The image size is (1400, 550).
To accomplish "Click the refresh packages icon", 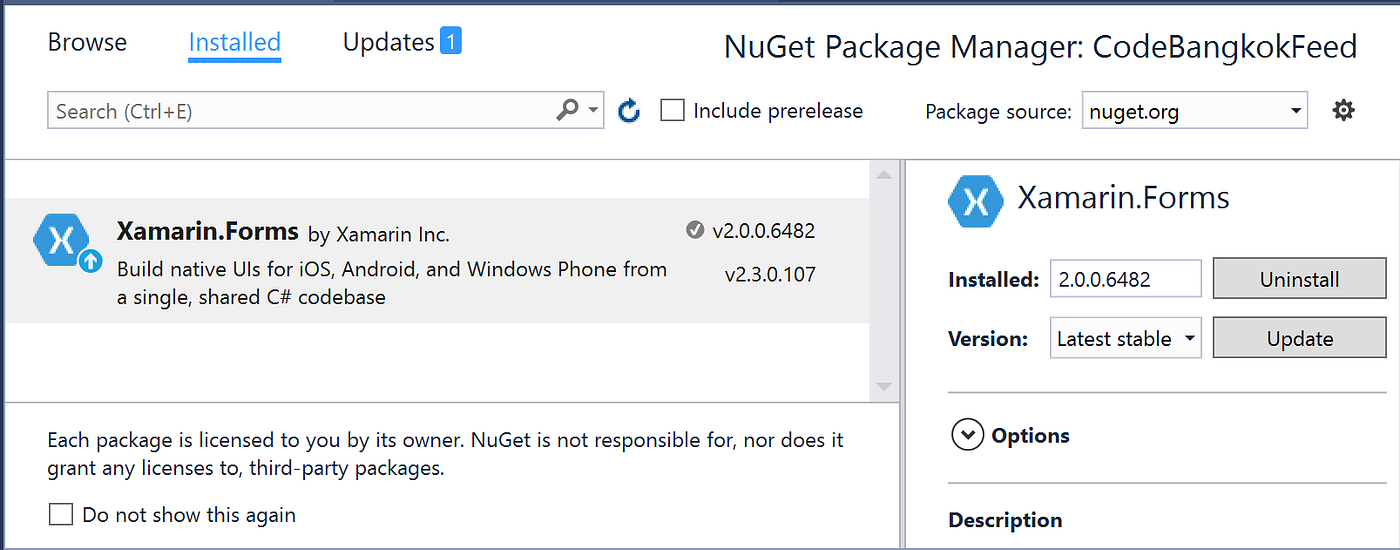I will coord(629,111).
